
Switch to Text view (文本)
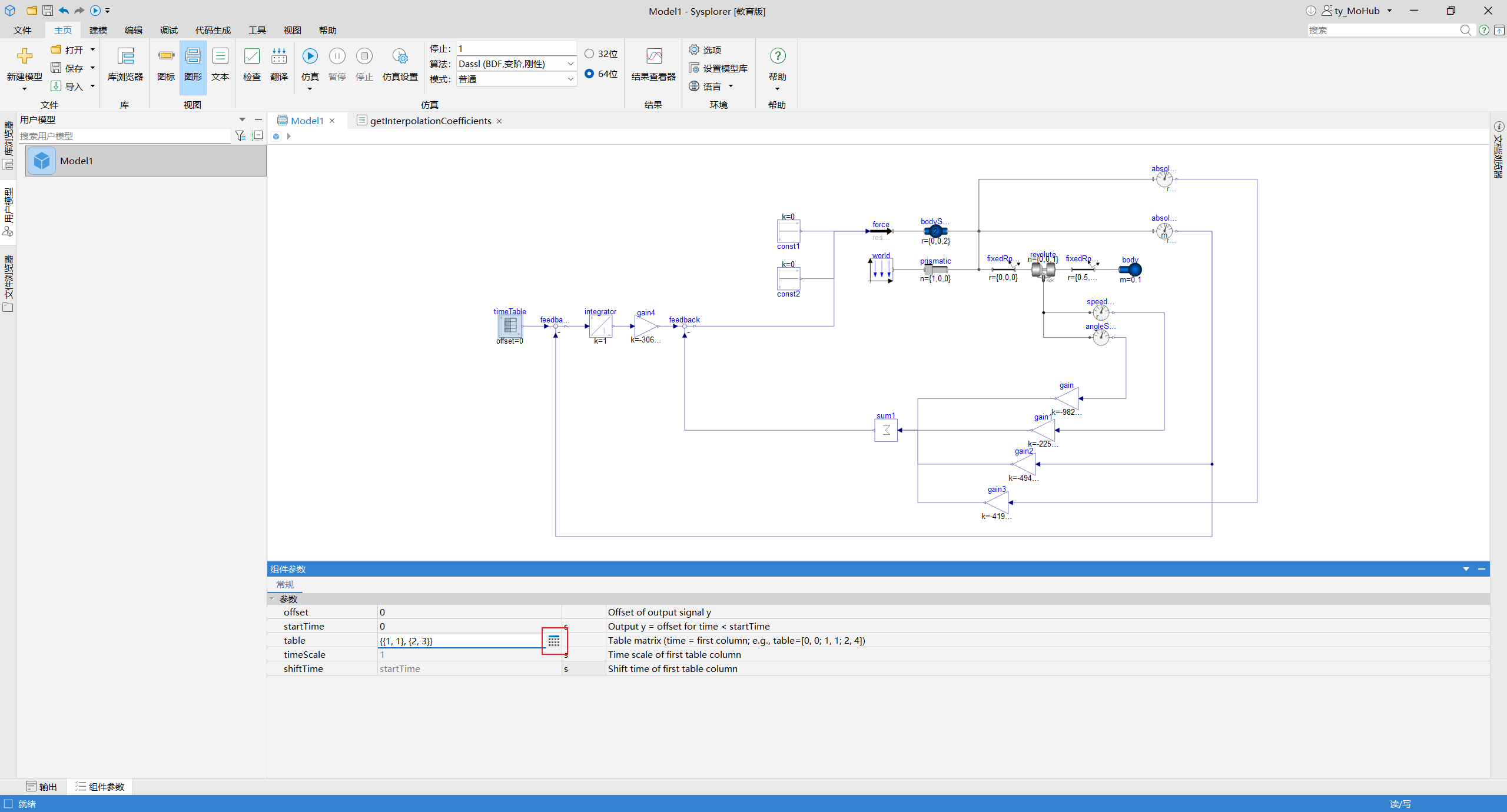tap(220, 56)
